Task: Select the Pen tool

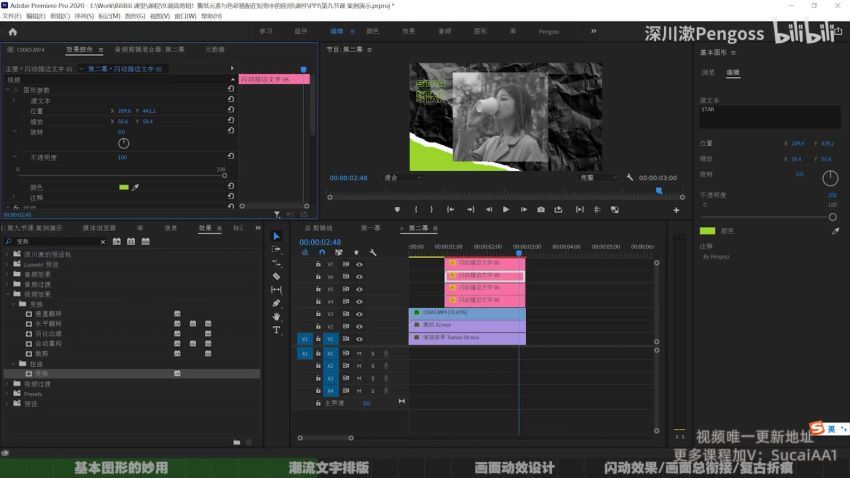Action: click(277, 303)
